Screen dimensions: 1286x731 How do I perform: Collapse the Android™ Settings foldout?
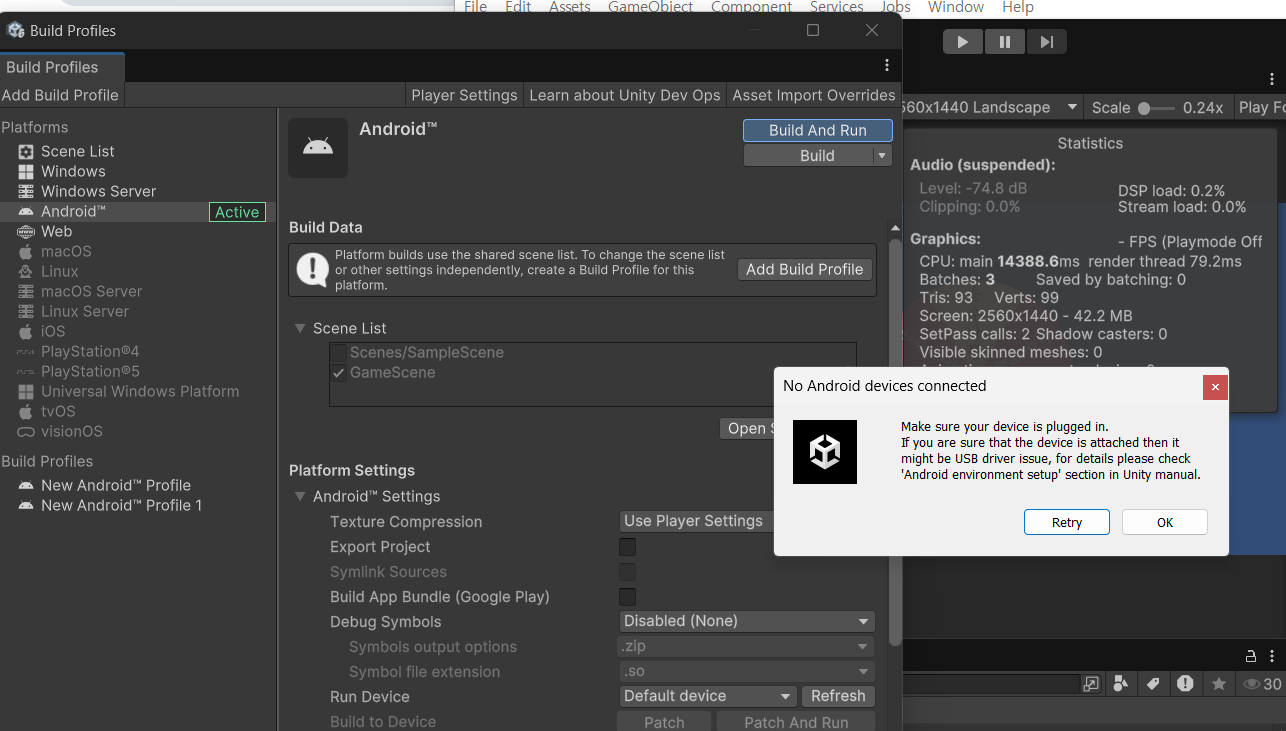click(x=300, y=496)
